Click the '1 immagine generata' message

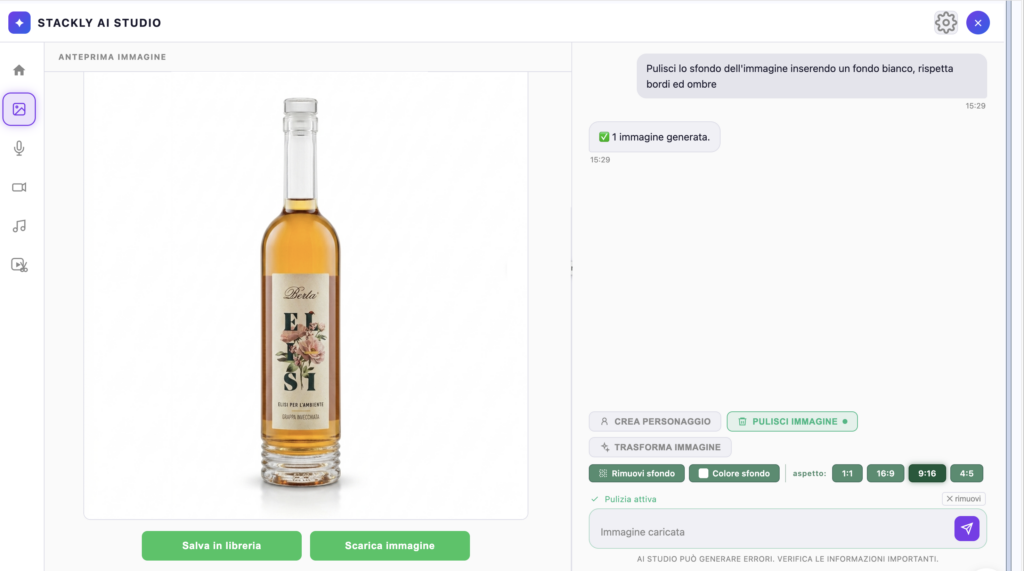tap(654, 137)
